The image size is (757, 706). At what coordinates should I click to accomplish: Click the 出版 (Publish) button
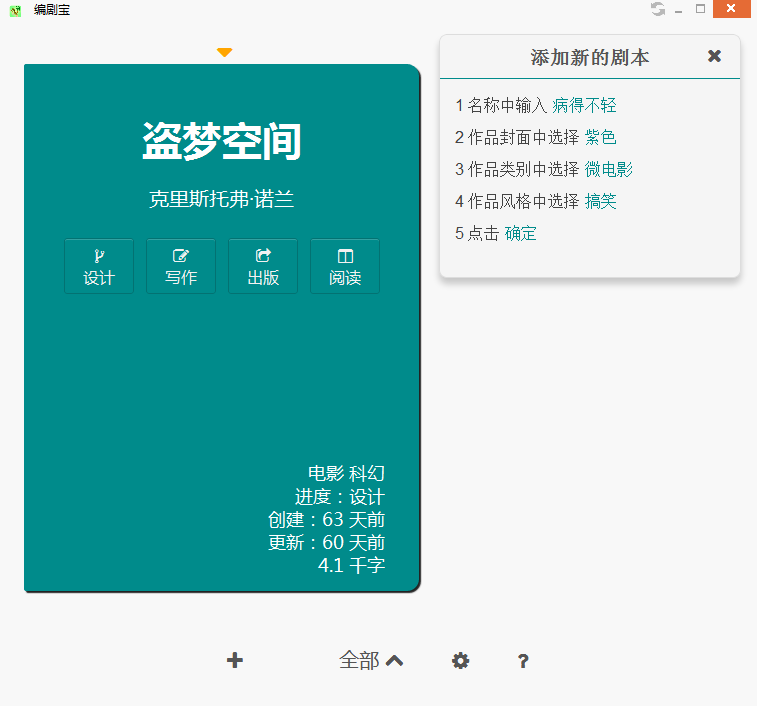[263, 266]
